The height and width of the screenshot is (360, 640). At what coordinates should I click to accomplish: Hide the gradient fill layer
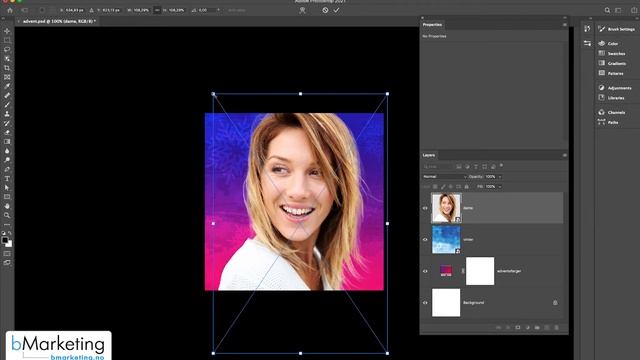coord(425,271)
